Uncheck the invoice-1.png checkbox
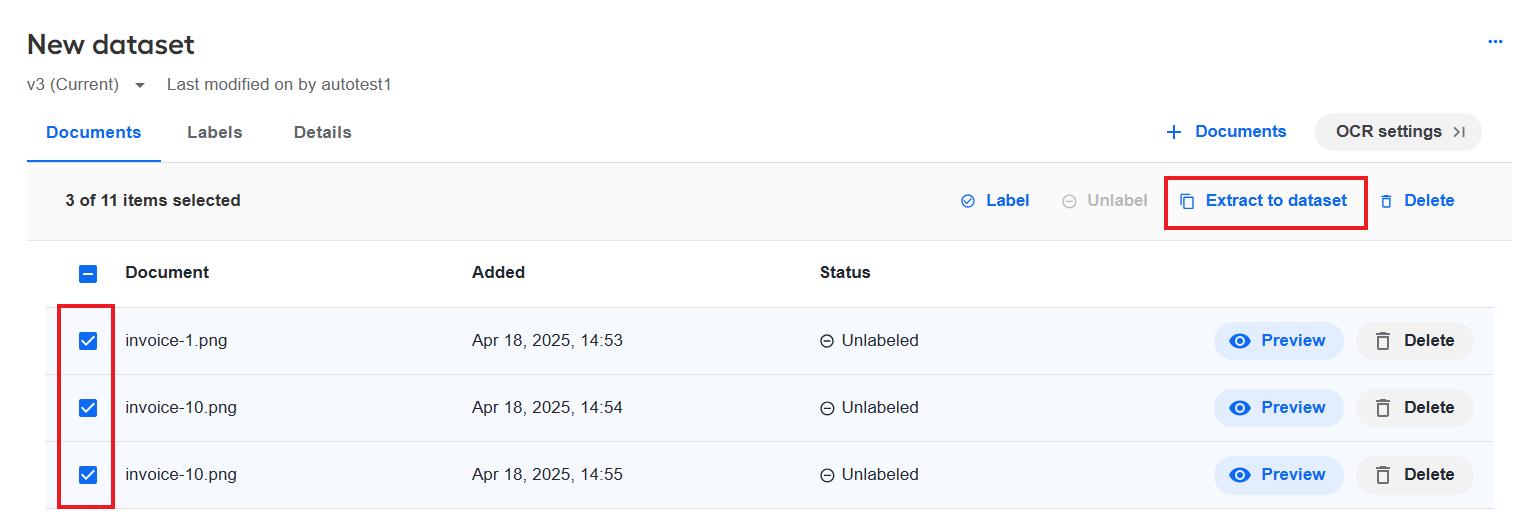The width and height of the screenshot is (1530, 519). 88,341
